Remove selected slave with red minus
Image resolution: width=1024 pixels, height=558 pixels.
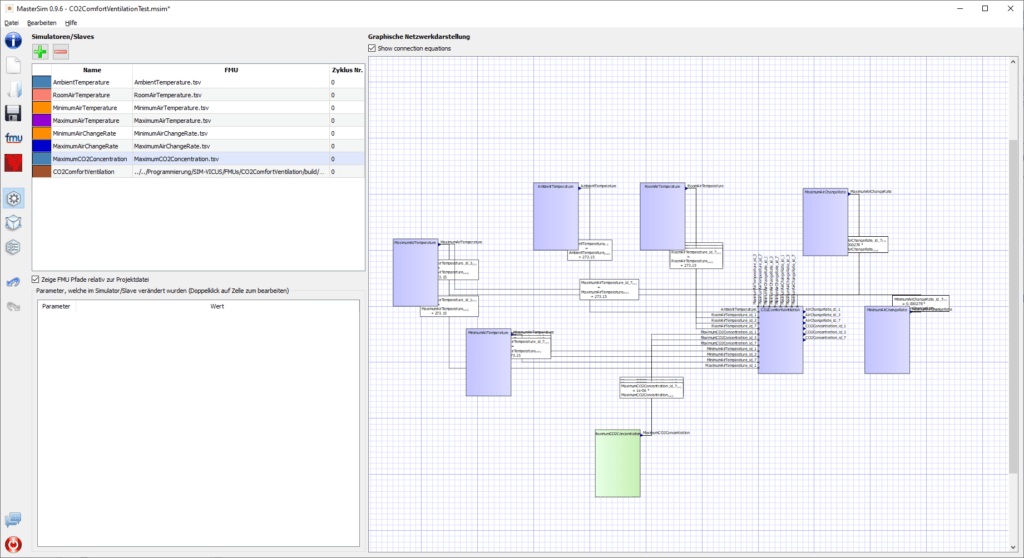tap(61, 52)
